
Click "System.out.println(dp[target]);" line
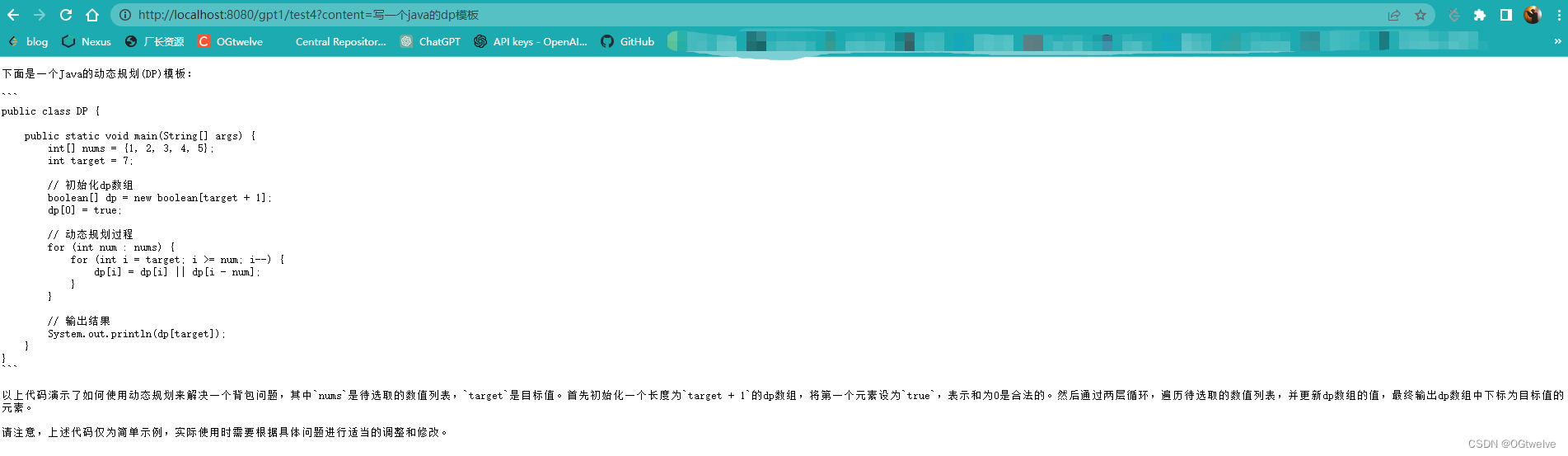point(136,334)
